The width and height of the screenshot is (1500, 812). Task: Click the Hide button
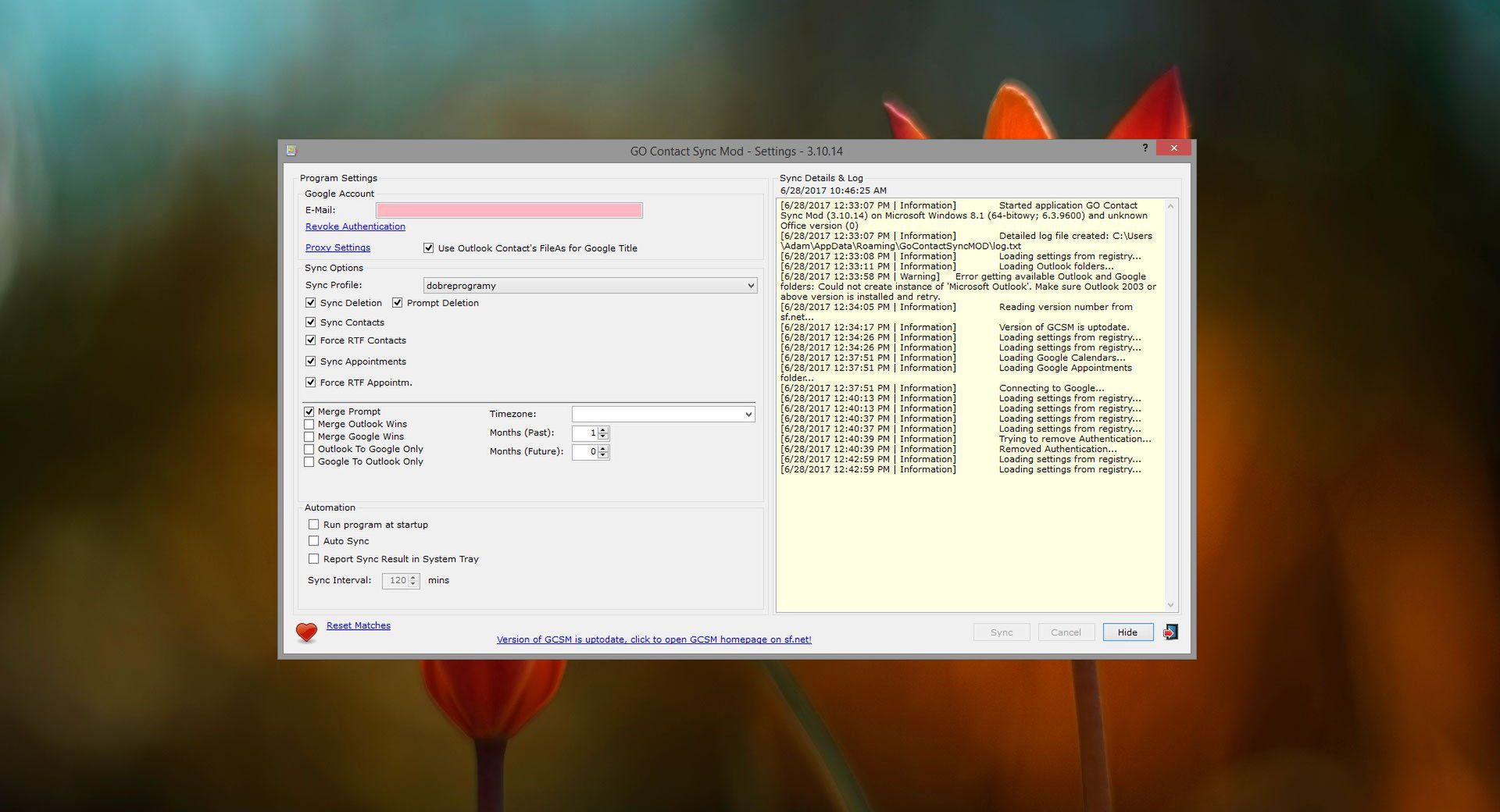[1127, 632]
